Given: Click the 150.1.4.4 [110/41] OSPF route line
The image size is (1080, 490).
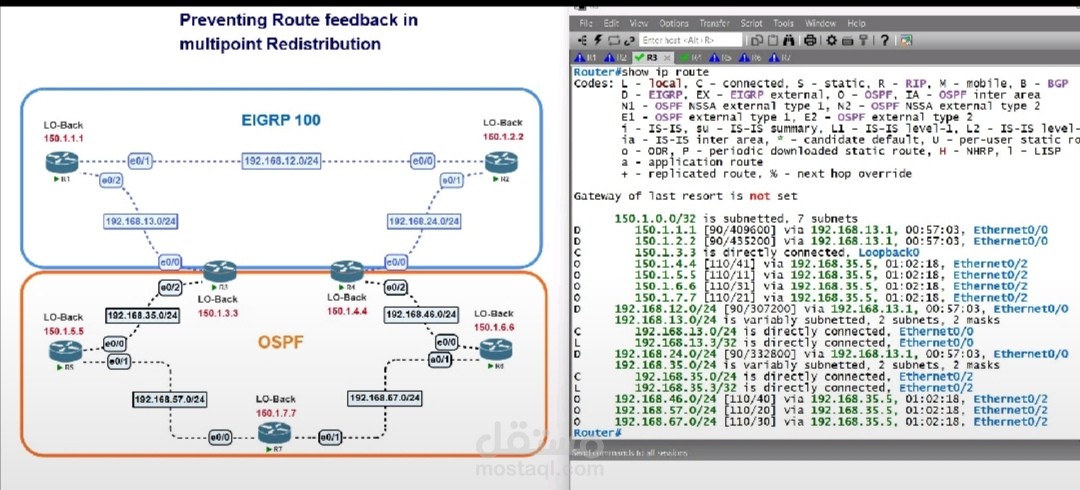Looking at the screenshot, I should pos(800,263).
